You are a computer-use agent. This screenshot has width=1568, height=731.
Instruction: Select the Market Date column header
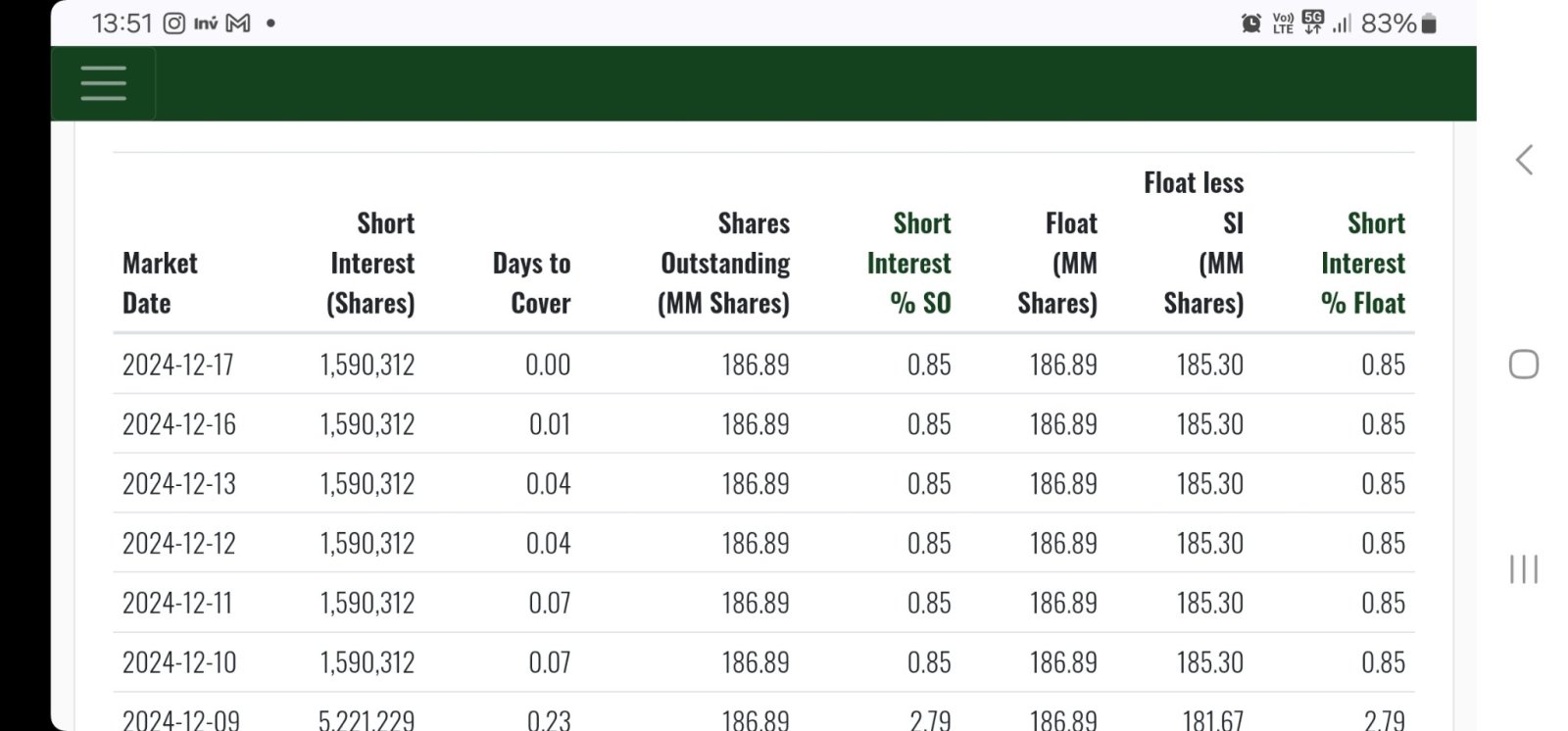coord(160,283)
